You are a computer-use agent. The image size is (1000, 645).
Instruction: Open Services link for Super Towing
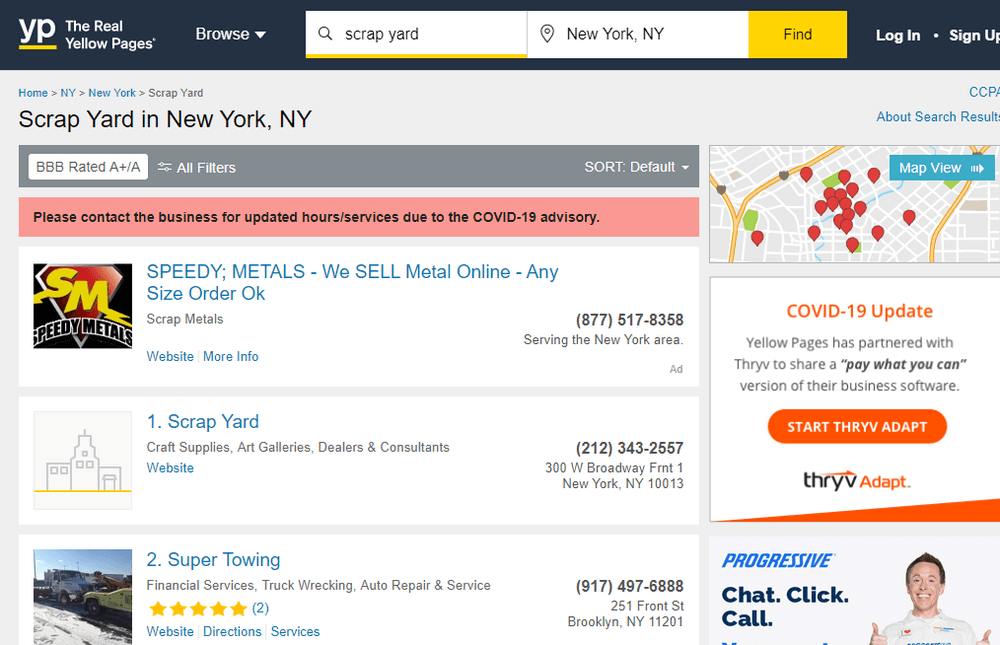pyautogui.click(x=295, y=632)
